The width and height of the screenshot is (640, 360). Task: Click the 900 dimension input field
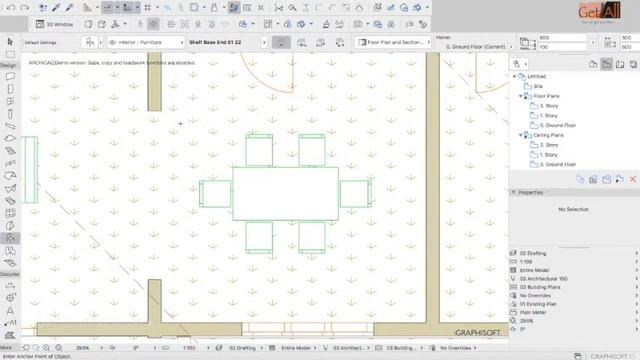pos(562,38)
